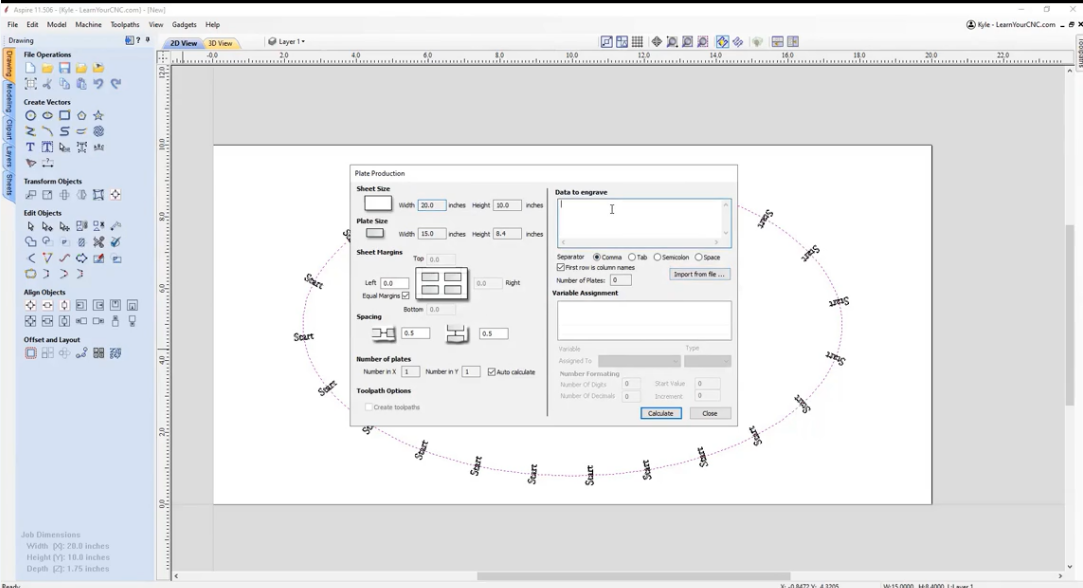Open the Copy Along Vectors tool
This screenshot has height=588, width=1083.
(x=82, y=353)
